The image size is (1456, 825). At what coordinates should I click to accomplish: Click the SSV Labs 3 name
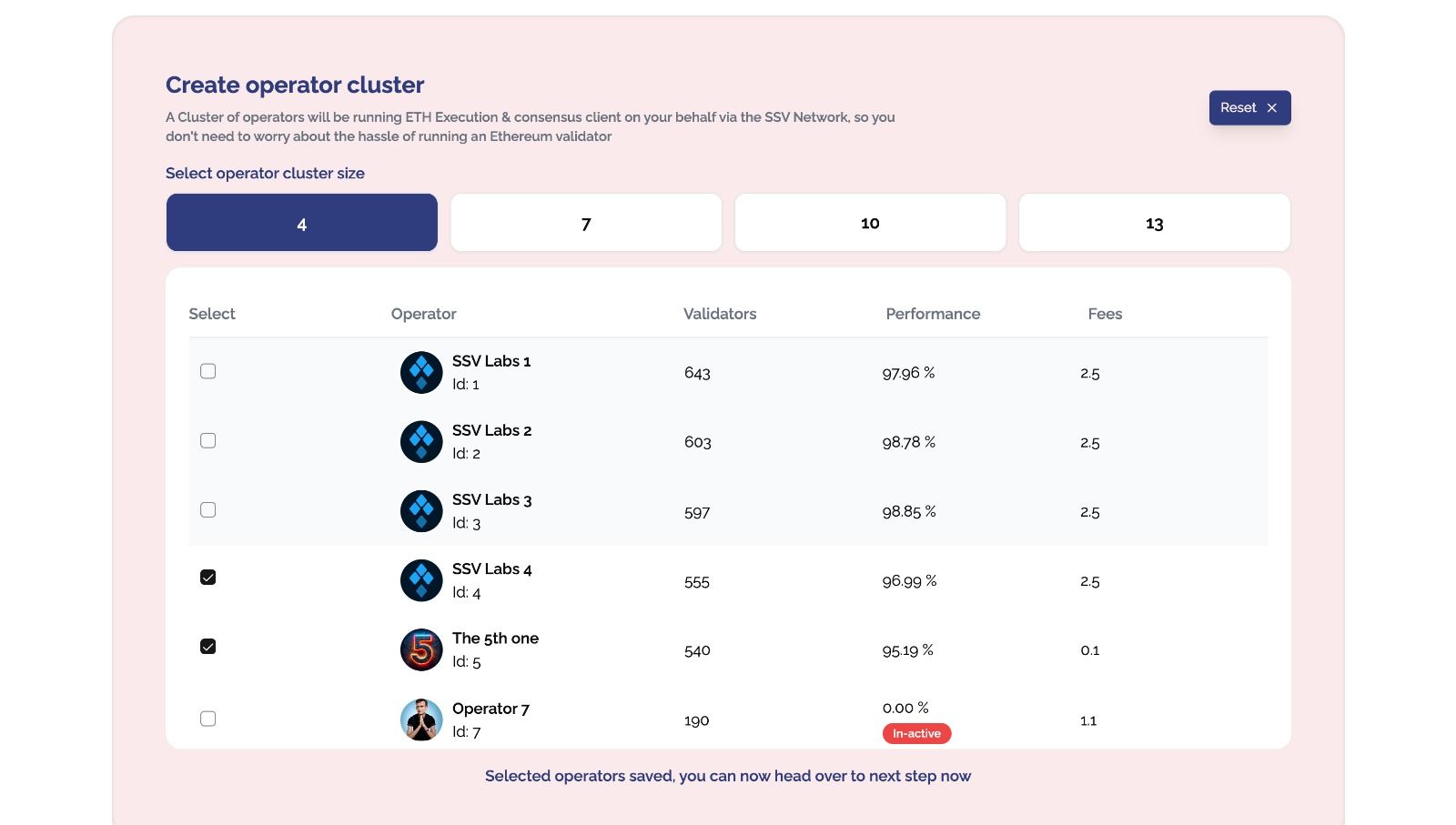(x=492, y=499)
